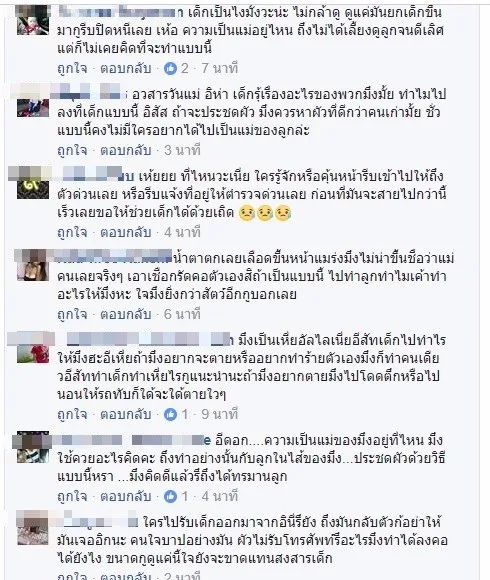Screen dimensions: 490x580
Task: Open the first commenter's profile picture
Action: [x=33, y=20]
